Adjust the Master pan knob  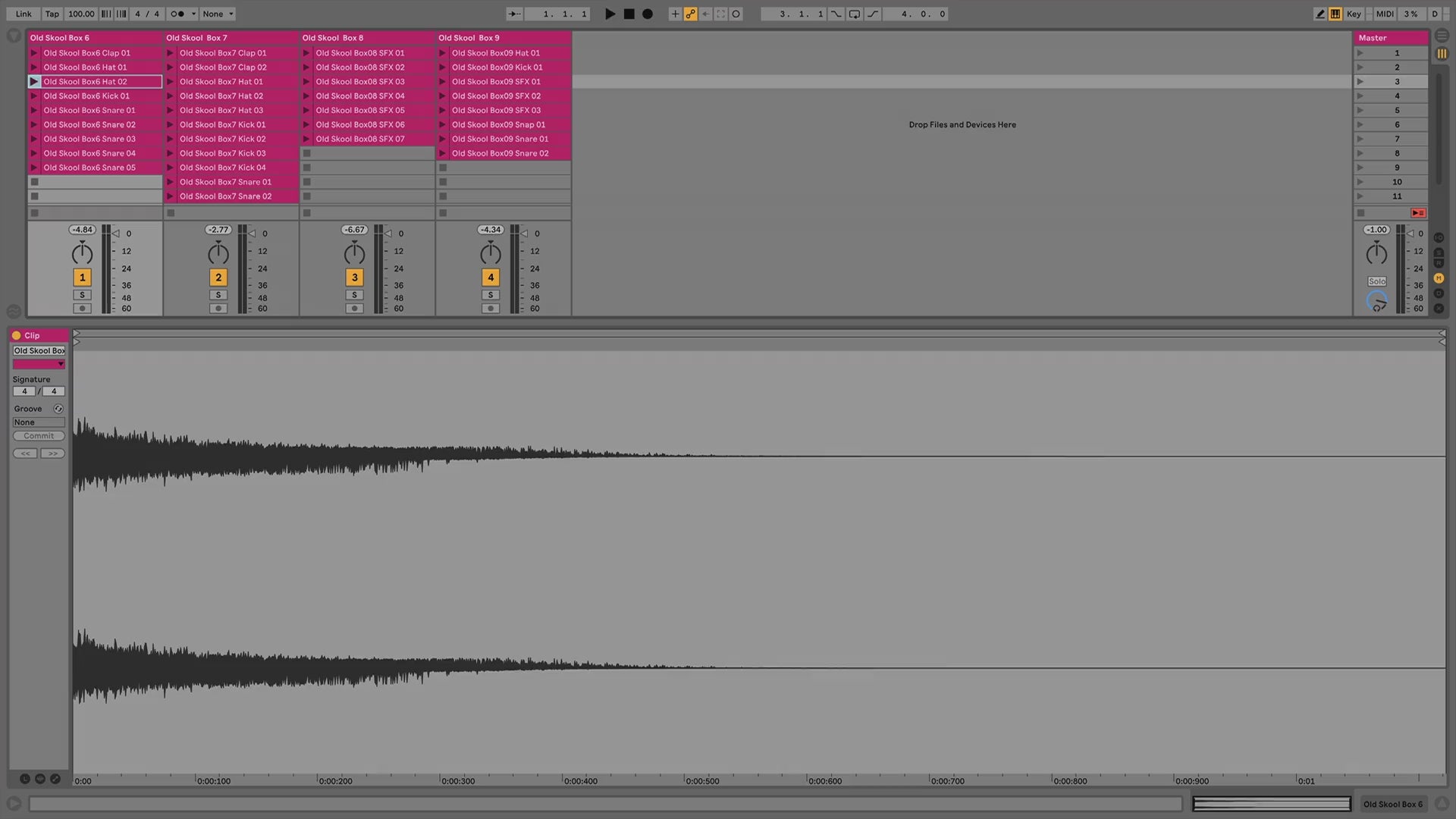(x=1377, y=253)
